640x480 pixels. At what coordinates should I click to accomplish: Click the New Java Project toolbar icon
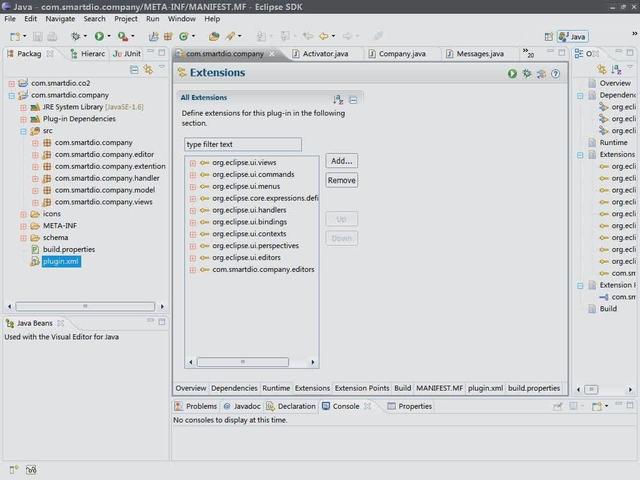pos(153,37)
